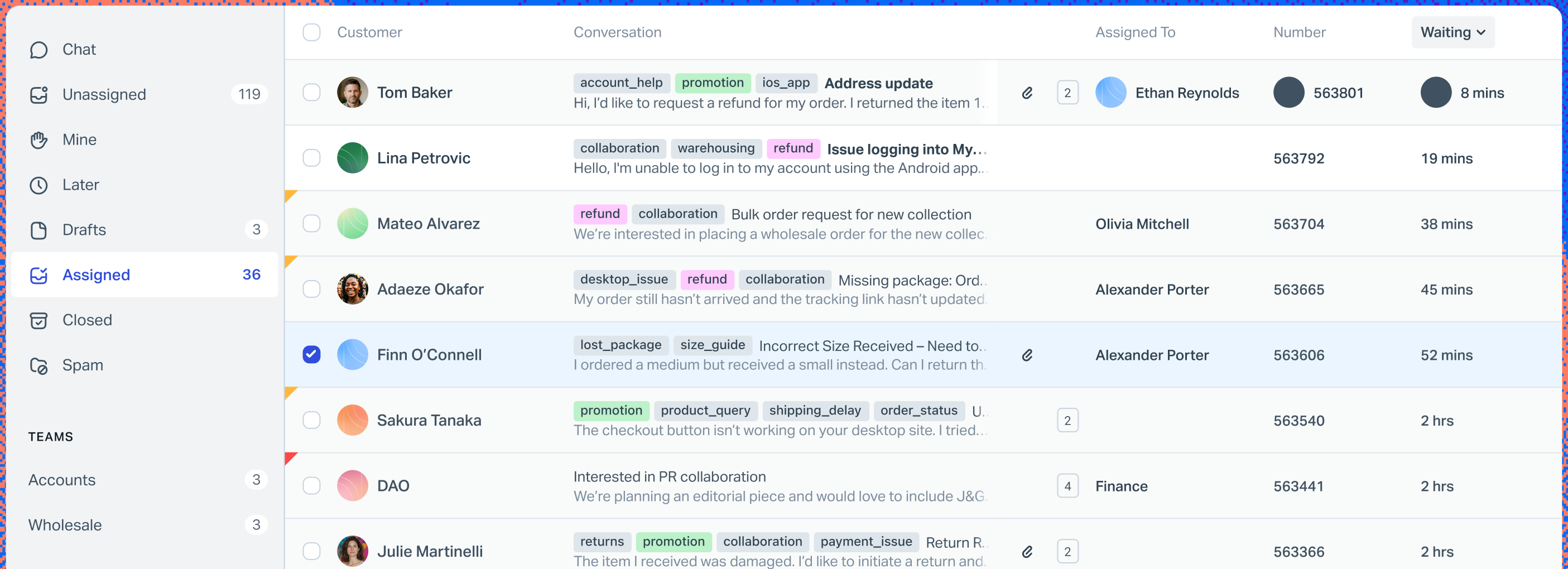
Task: Click the Later clock icon
Action: pyautogui.click(x=39, y=185)
